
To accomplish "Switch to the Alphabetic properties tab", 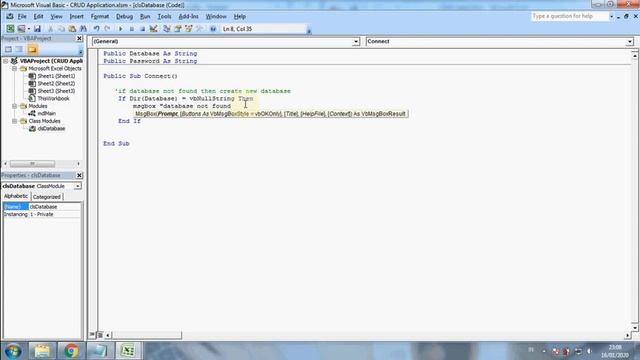I will tap(16, 196).
